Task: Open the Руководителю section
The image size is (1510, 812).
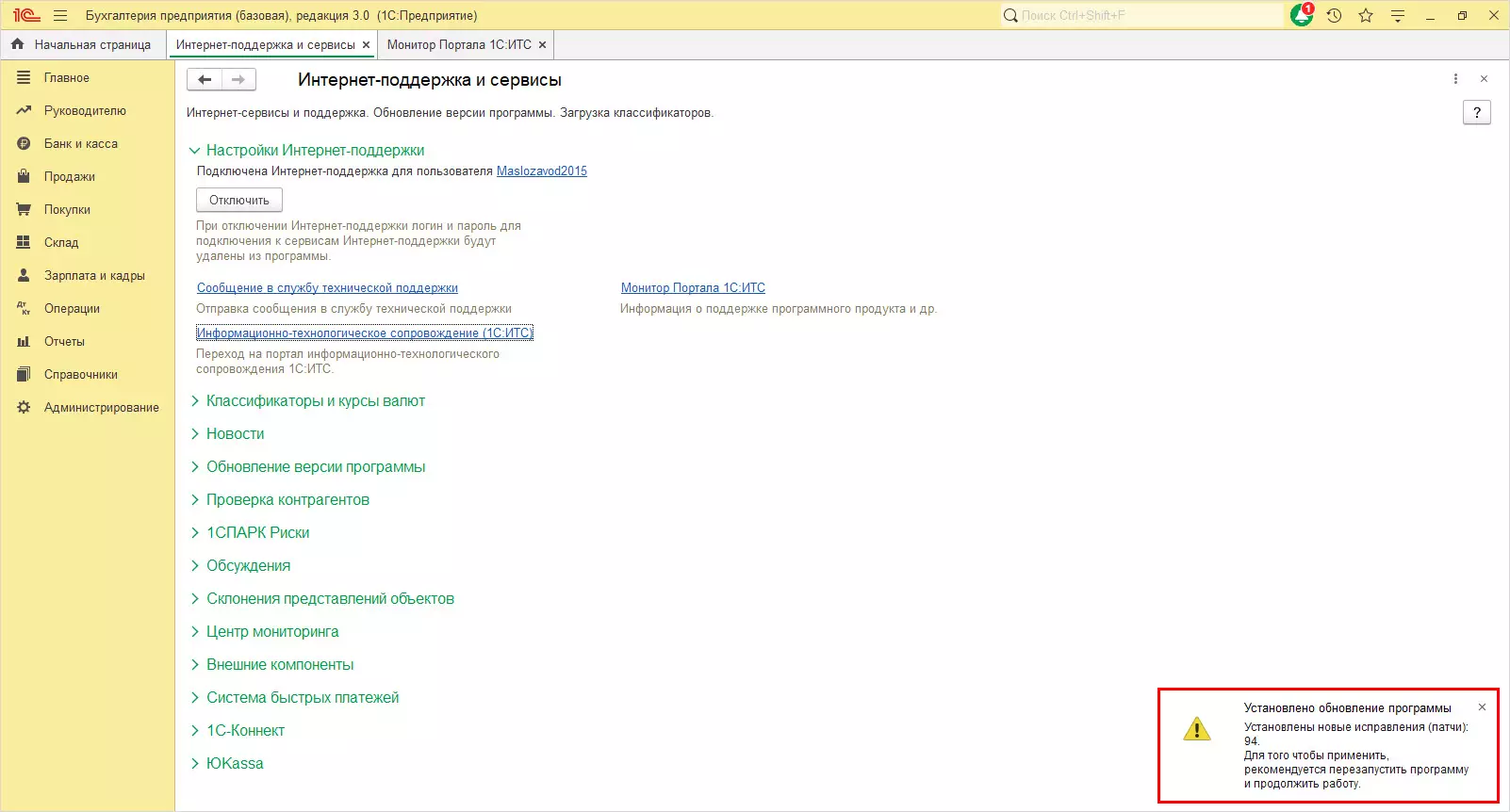Action: (x=85, y=111)
